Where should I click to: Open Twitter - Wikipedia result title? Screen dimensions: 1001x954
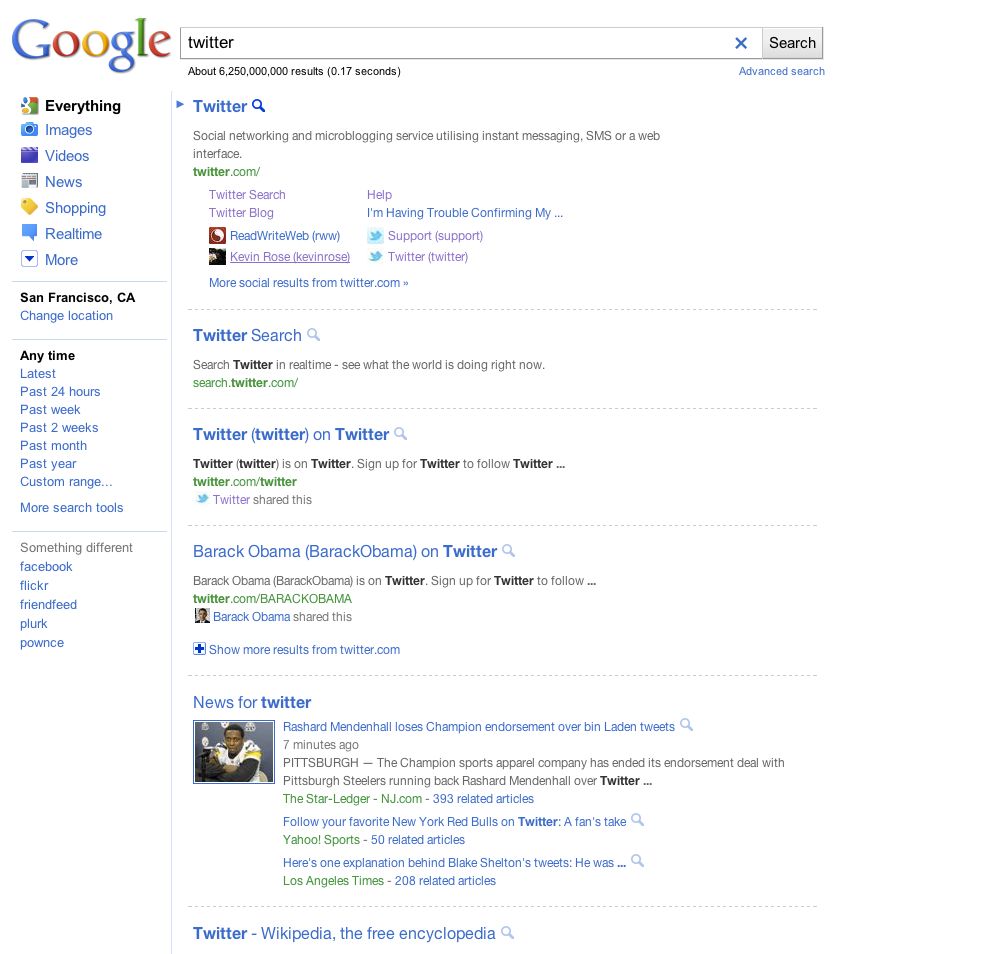point(344,934)
